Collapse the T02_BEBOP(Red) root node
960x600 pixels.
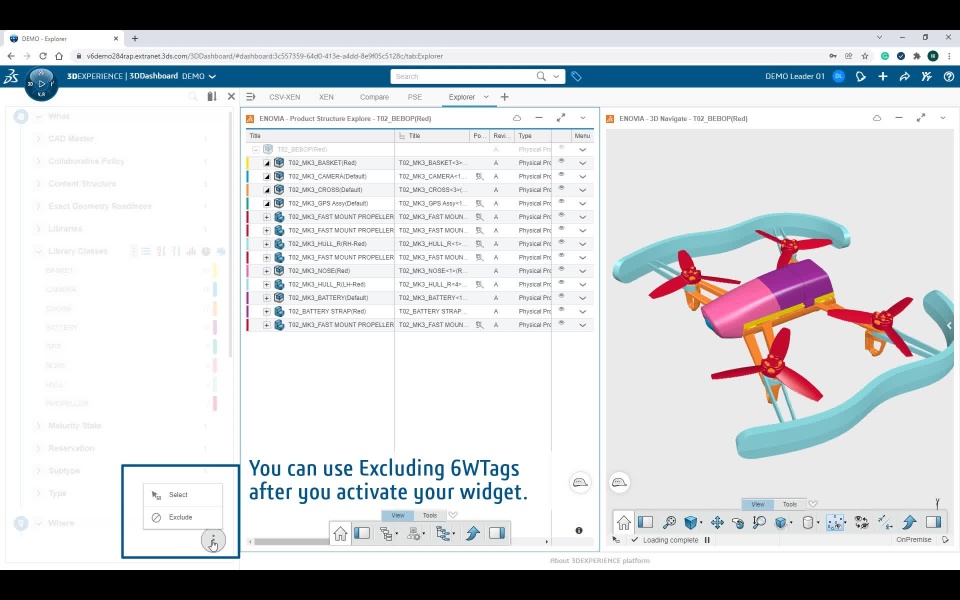click(x=256, y=149)
